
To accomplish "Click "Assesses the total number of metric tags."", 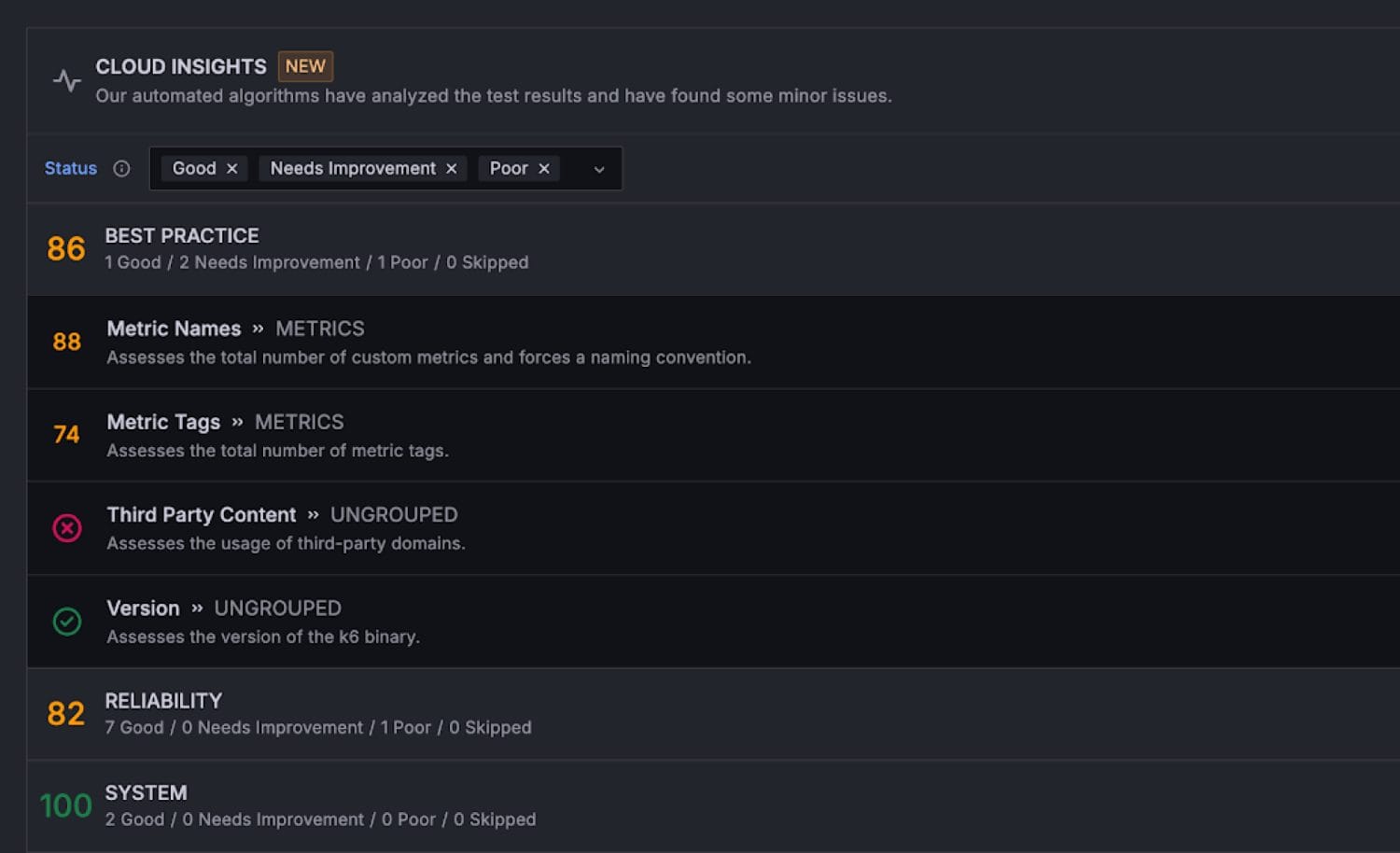I will tap(277, 451).
